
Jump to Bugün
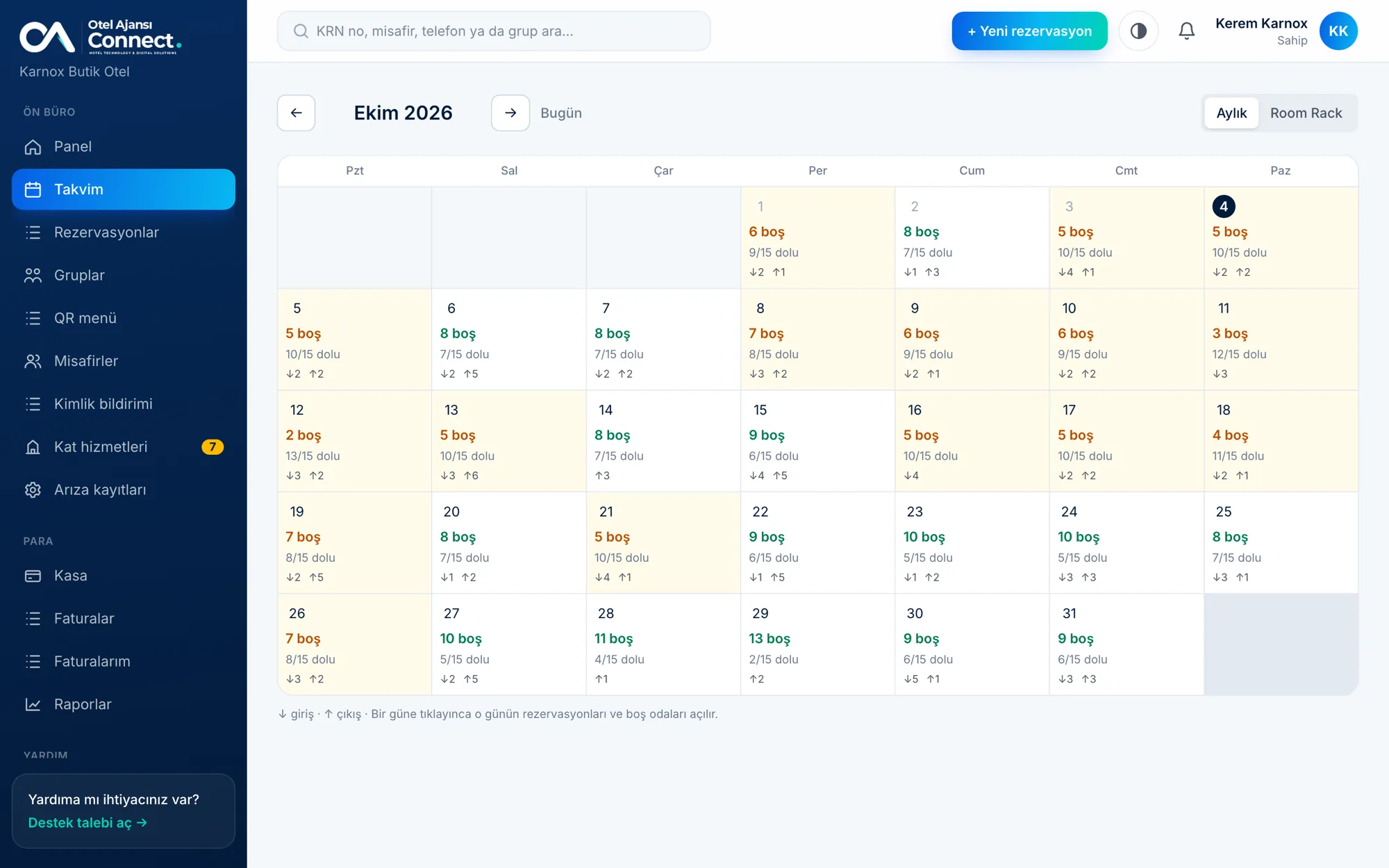click(561, 113)
